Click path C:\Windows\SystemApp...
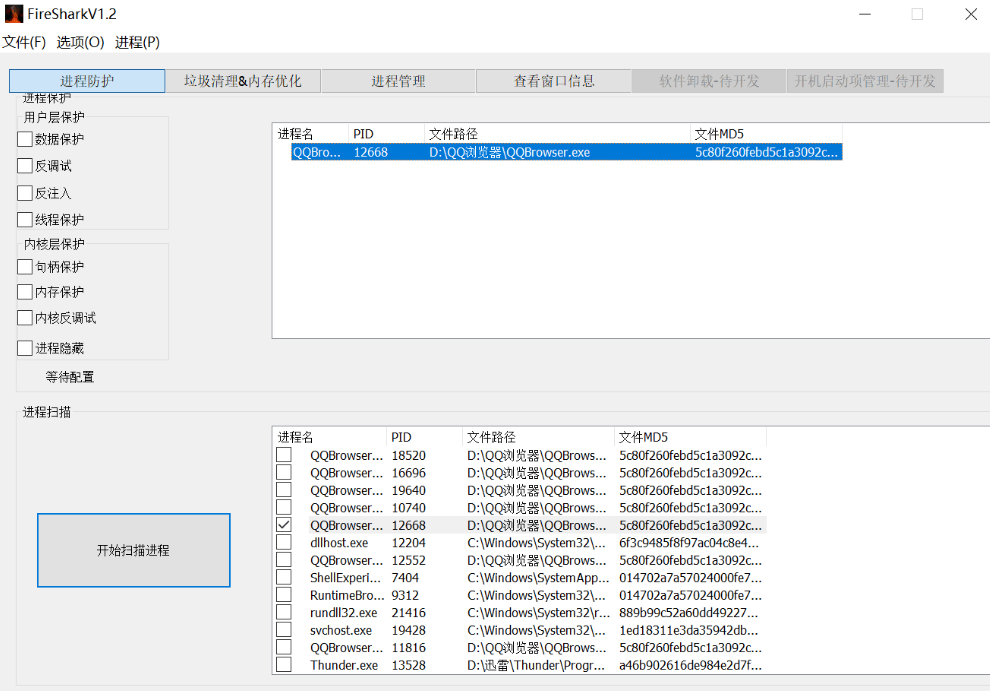990x691 pixels. pyautogui.click(x=538, y=577)
